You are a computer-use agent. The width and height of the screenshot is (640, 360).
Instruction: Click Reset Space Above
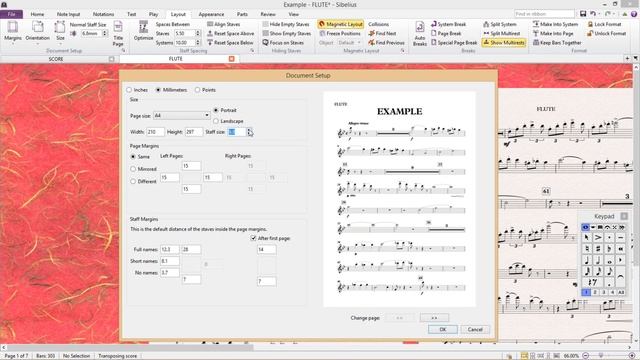pyautogui.click(x=231, y=33)
